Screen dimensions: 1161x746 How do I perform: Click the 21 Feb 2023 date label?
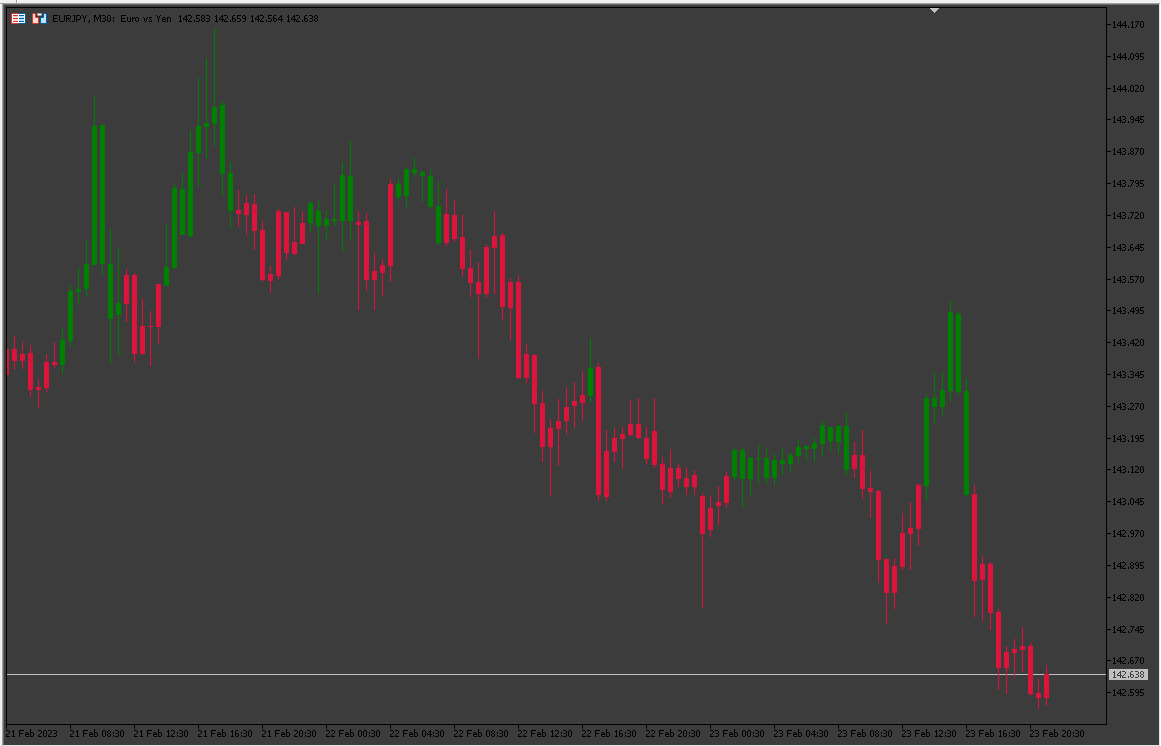pos(32,734)
